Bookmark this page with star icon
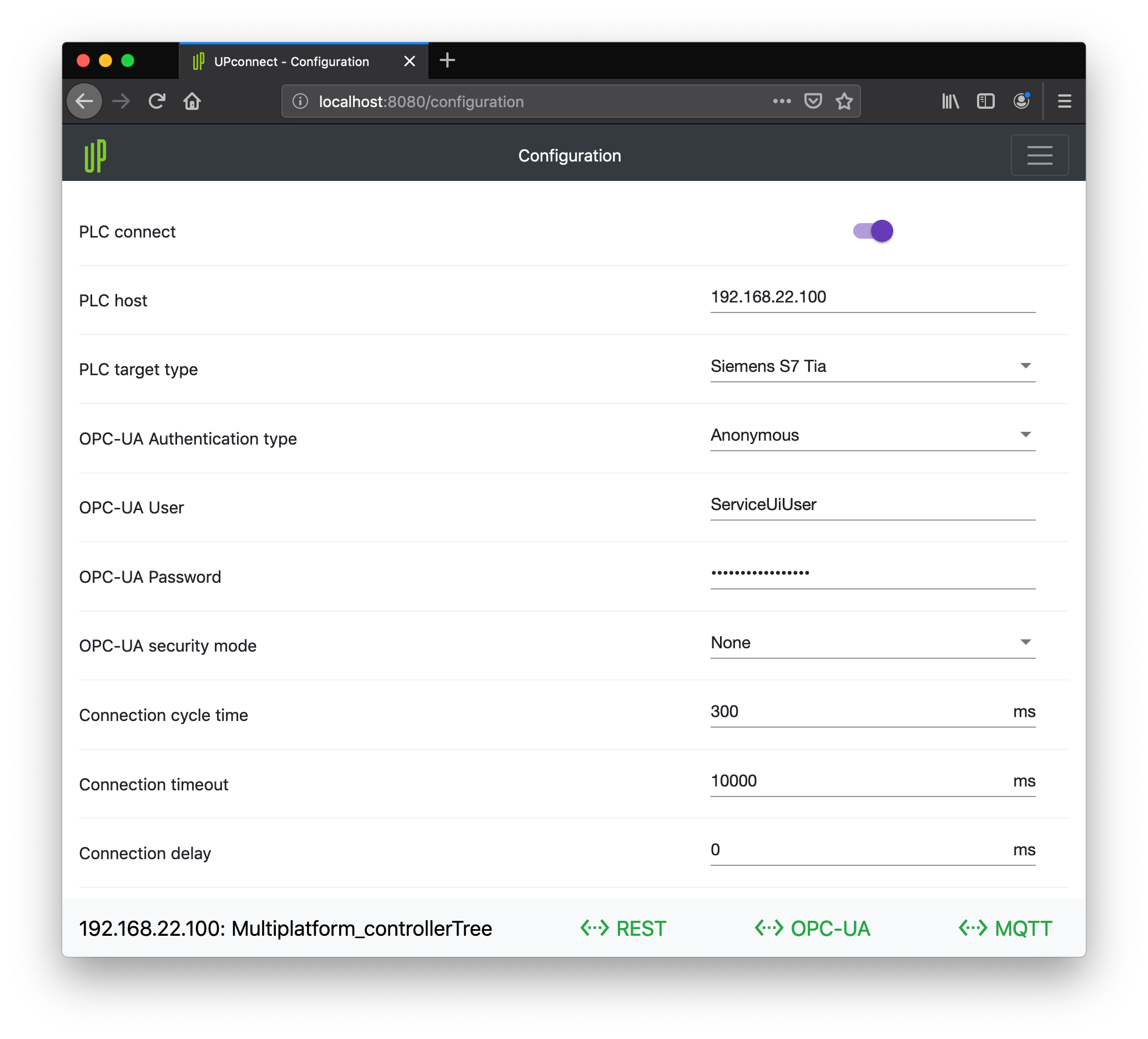The height and width of the screenshot is (1039, 1148). click(x=843, y=102)
